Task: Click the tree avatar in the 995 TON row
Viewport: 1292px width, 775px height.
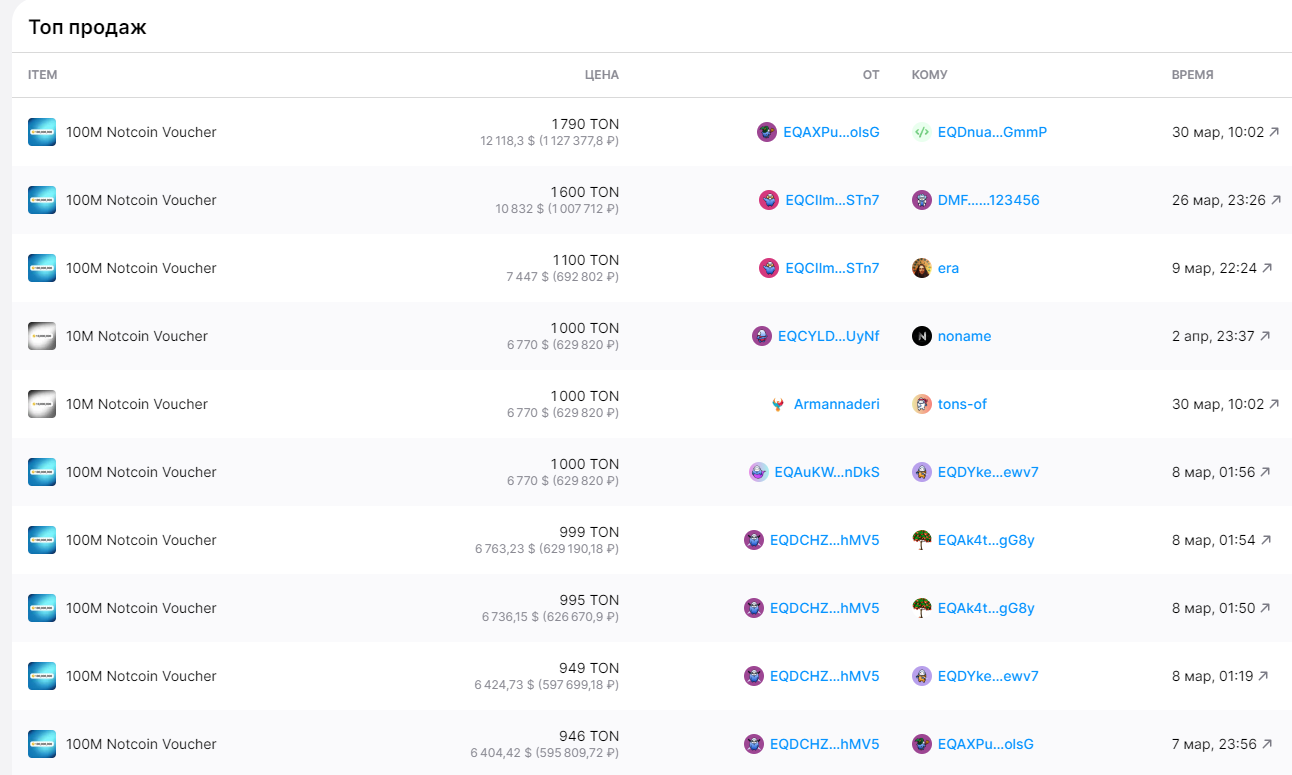Action: coord(921,608)
